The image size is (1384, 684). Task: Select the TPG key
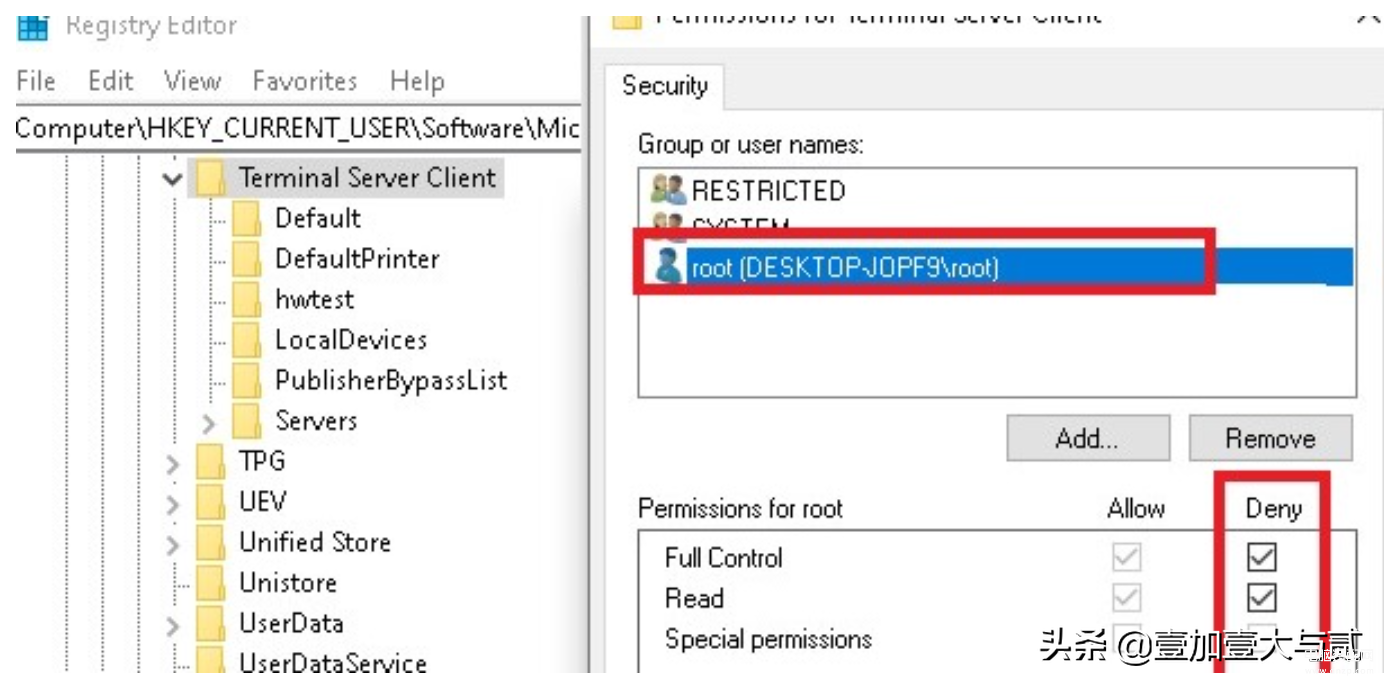click(x=262, y=461)
